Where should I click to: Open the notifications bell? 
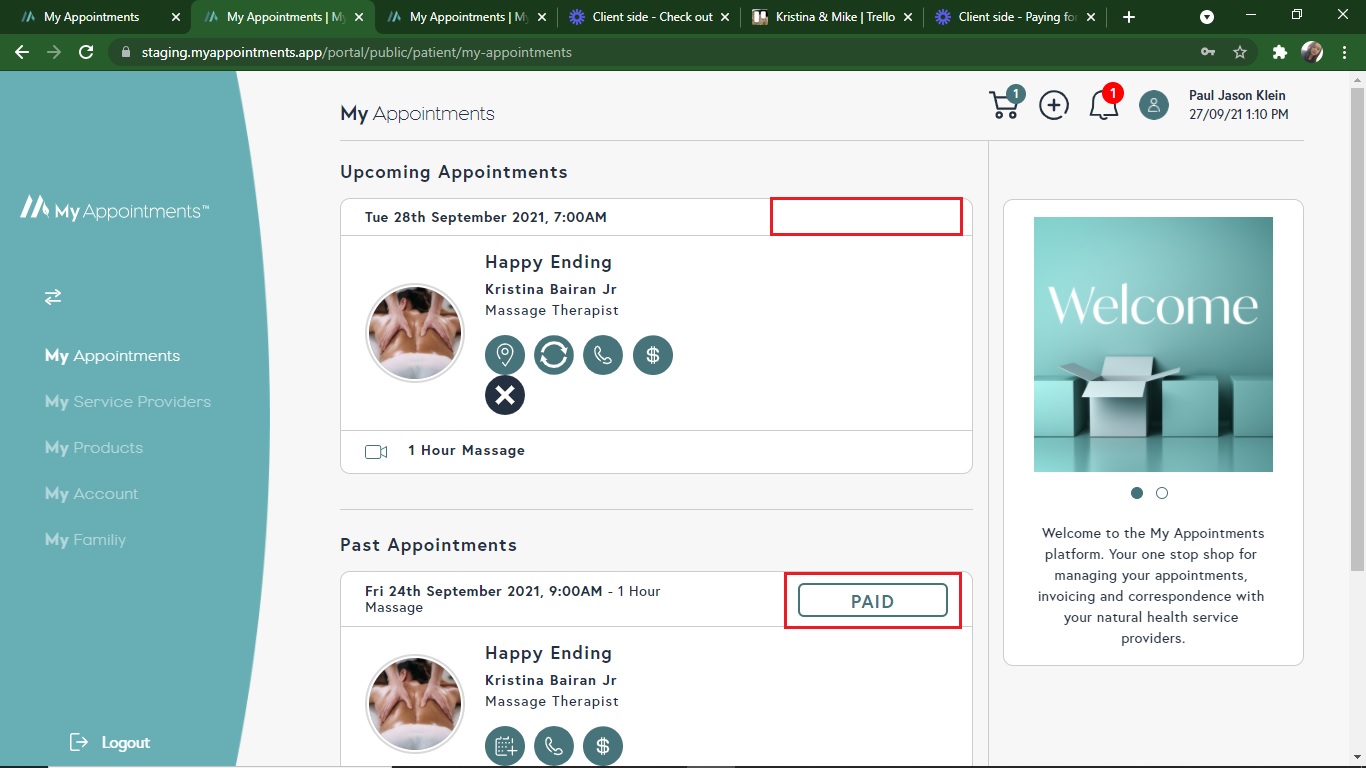pyautogui.click(x=1103, y=104)
